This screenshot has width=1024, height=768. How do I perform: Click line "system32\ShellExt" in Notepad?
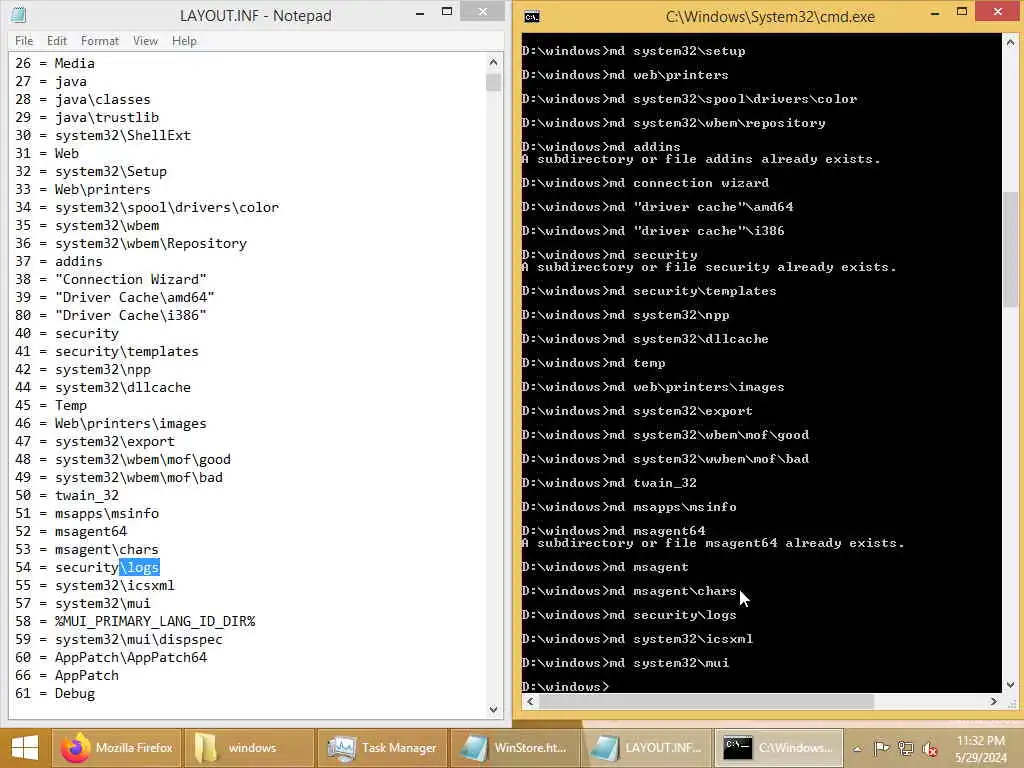pos(103,135)
